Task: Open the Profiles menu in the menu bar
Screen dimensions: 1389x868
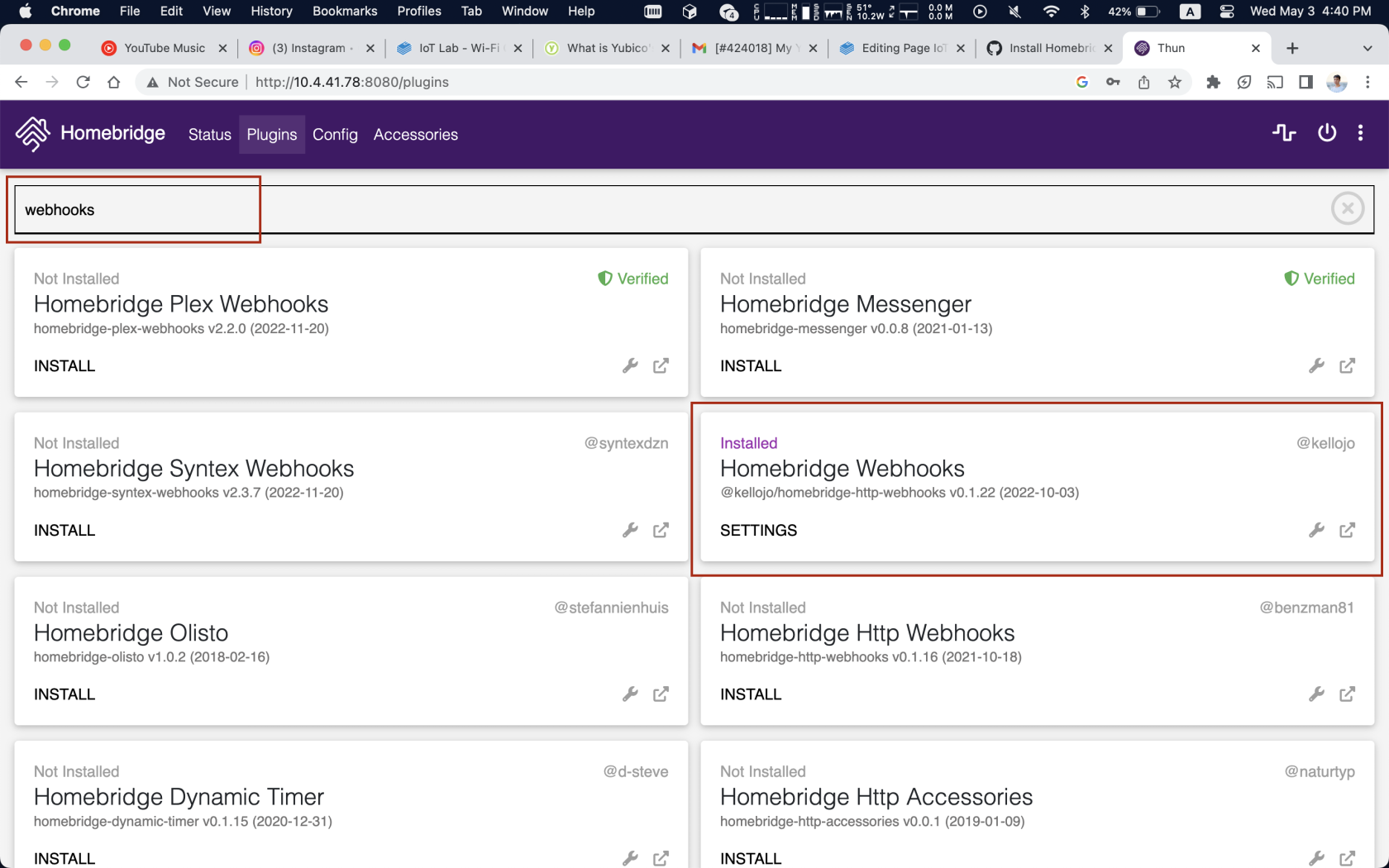Action: point(419,11)
